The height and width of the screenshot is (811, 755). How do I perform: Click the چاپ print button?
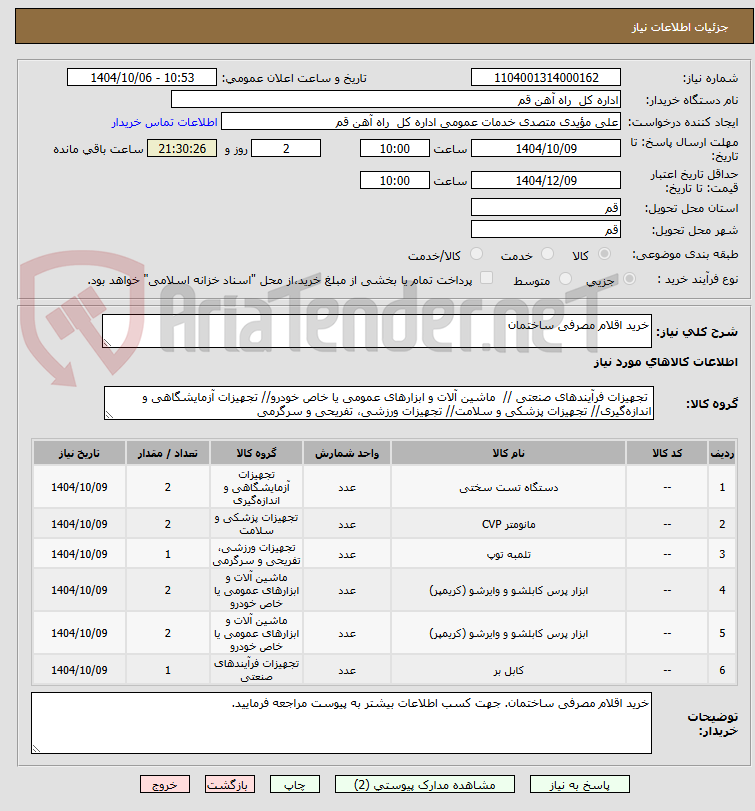tap(295, 784)
